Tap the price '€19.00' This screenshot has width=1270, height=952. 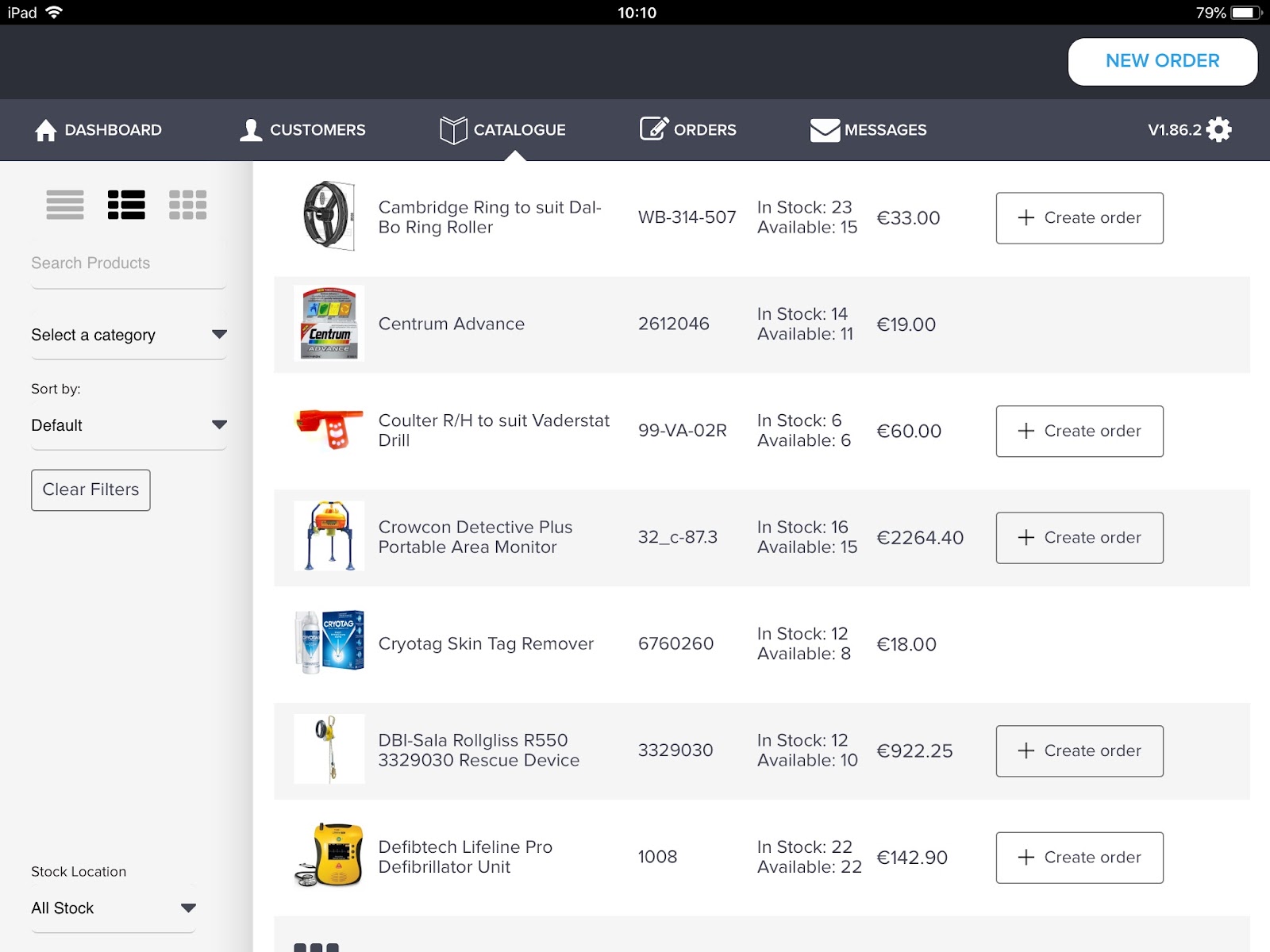click(x=906, y=324)
